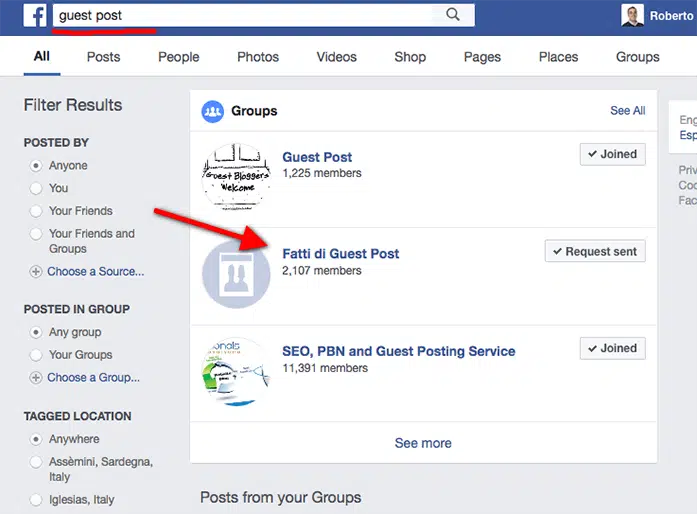The height and width of the screenshot is (514, 697).
Task: Click the Filter Results heading
Action: (73, 105)
